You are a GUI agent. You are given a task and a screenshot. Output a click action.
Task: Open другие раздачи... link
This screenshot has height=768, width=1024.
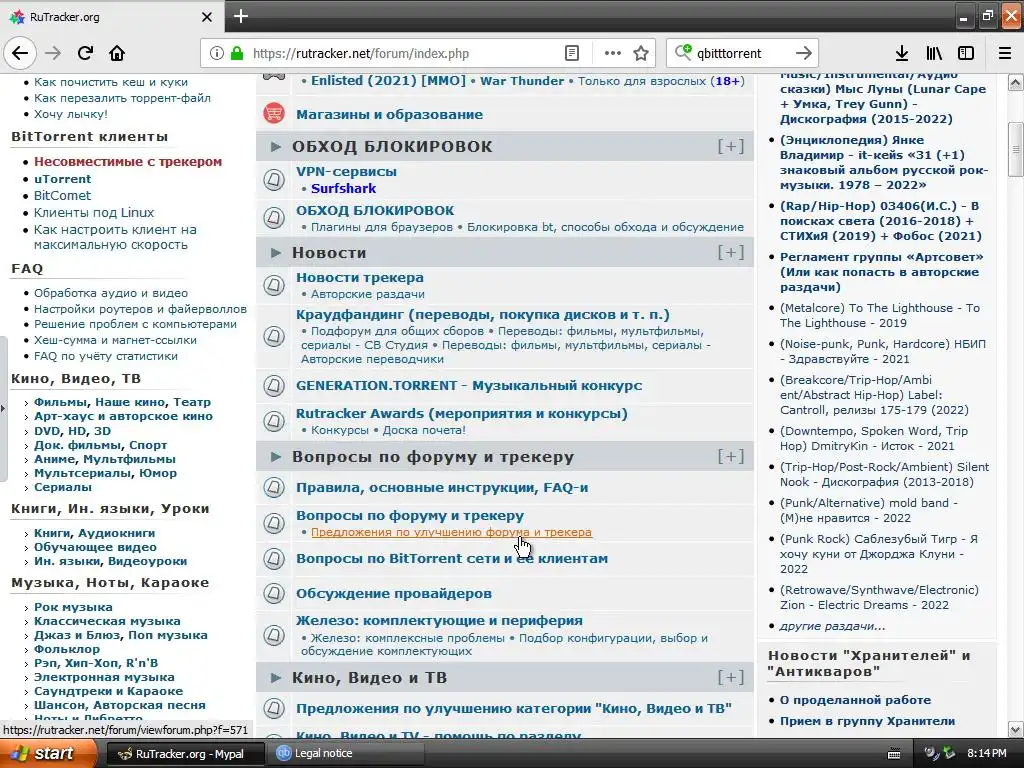pyautogui.click(x=833, y=626)
